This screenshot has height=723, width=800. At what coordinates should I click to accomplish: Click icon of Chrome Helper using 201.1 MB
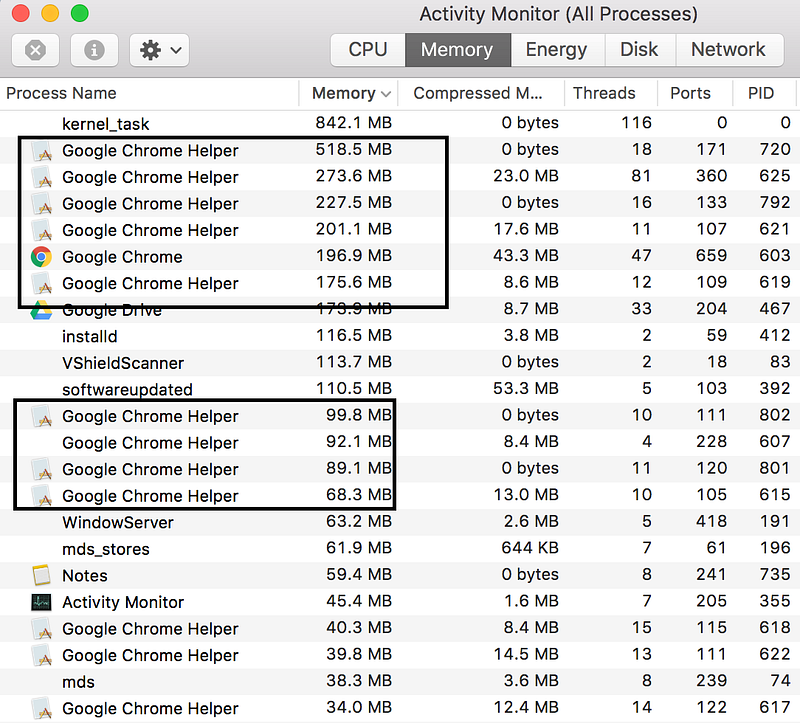(x=41, y=231)
